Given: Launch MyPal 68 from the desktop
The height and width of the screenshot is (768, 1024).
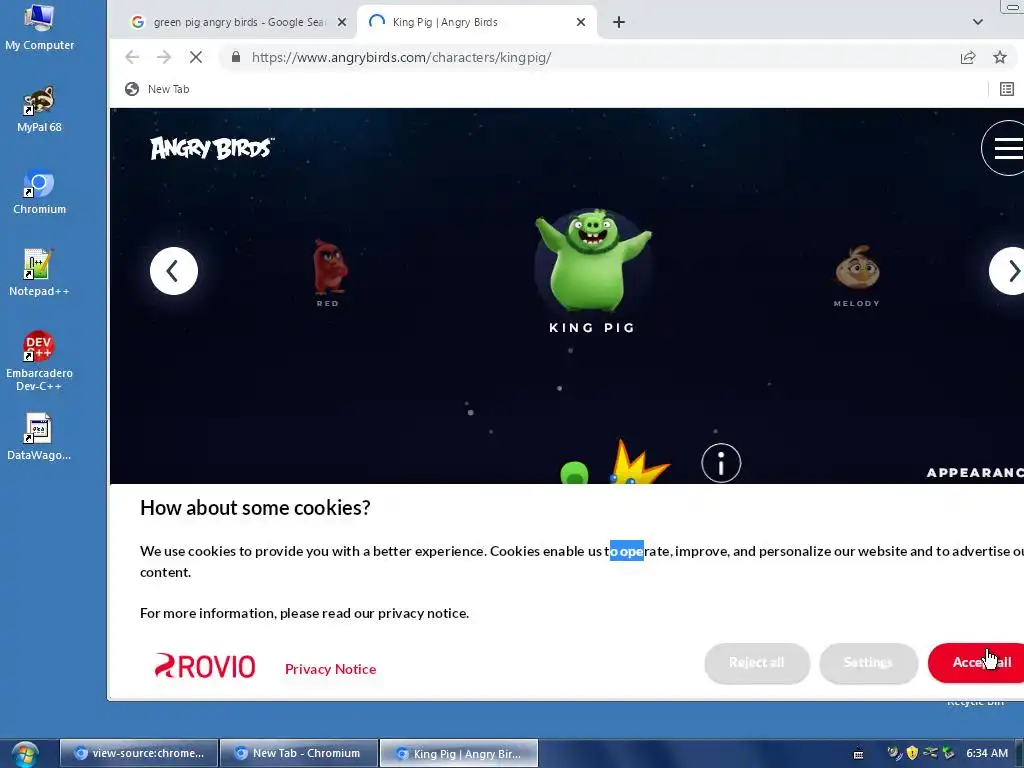Looking at the screenshot, I should (x=39, y=110).
